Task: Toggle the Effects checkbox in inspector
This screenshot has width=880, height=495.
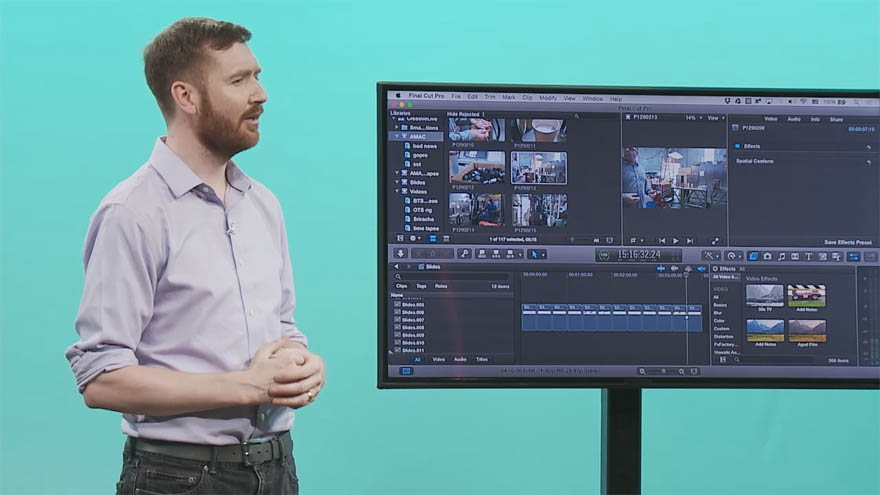Action: click(737, 146)
